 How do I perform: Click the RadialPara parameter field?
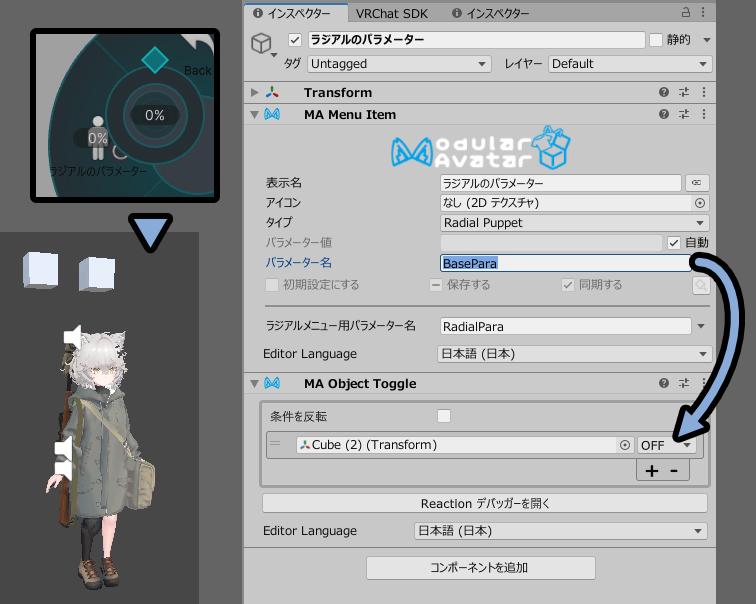pyautogui.click(x=566, y=326)
